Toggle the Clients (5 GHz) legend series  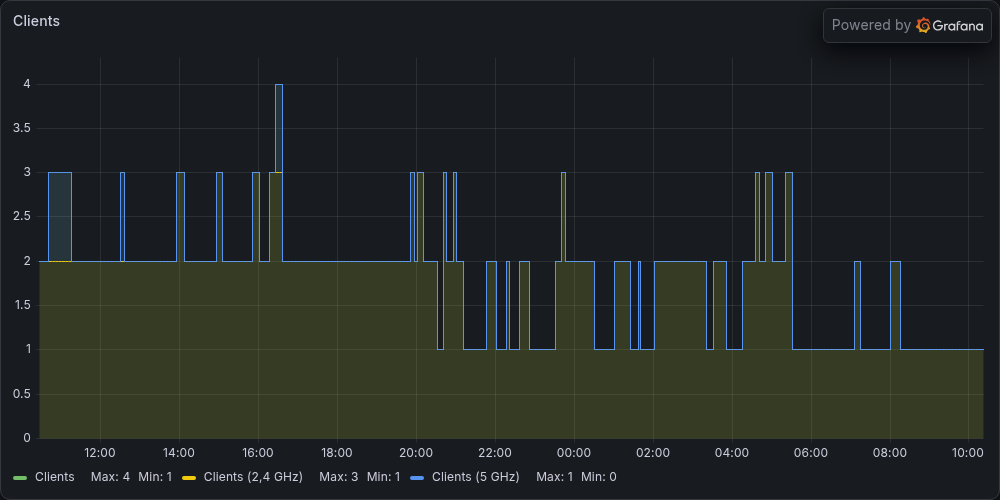click(476, 477)
